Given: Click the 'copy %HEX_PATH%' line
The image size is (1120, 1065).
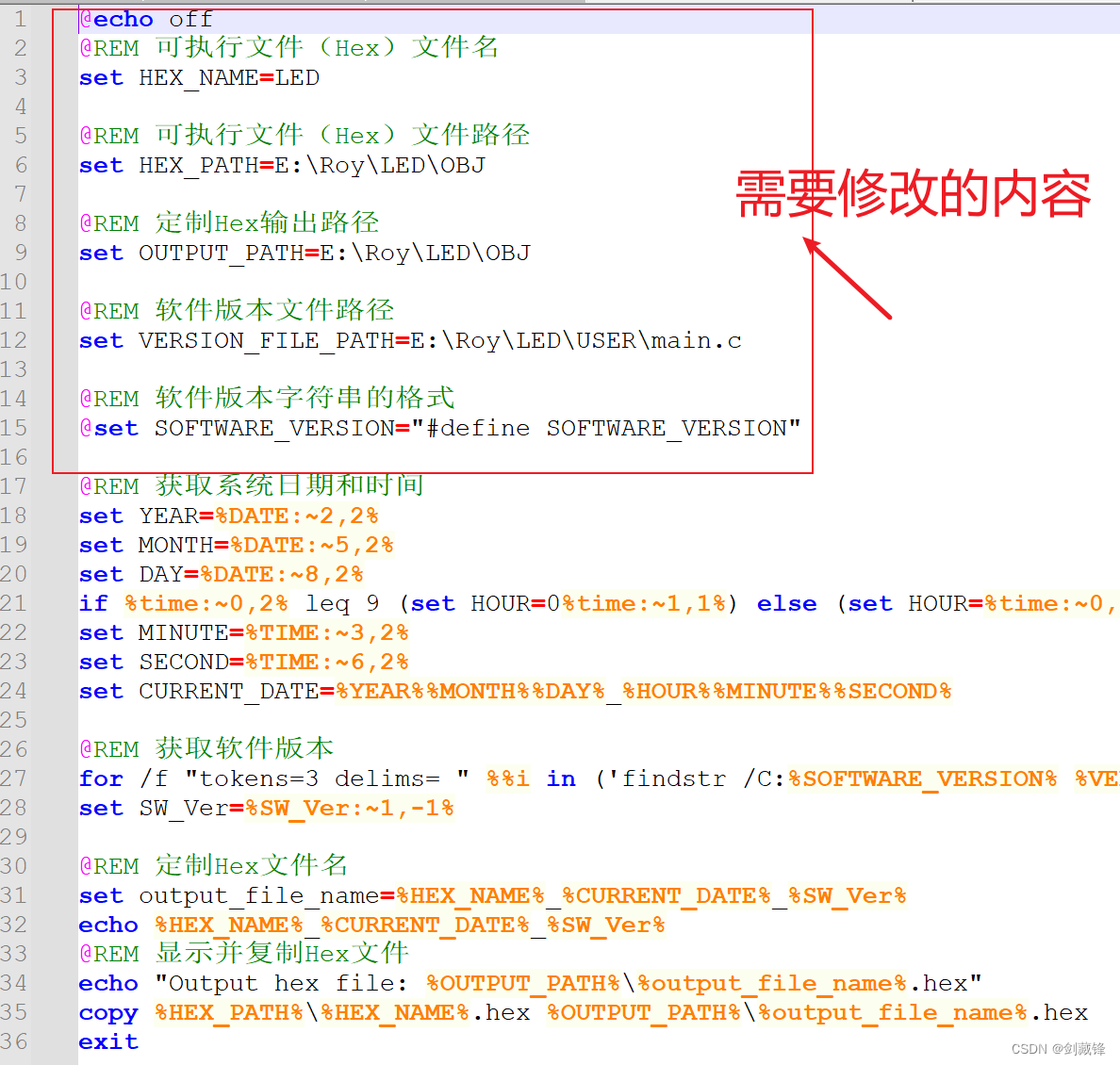Looking at the screenshot, I should tap(584, 1013).
